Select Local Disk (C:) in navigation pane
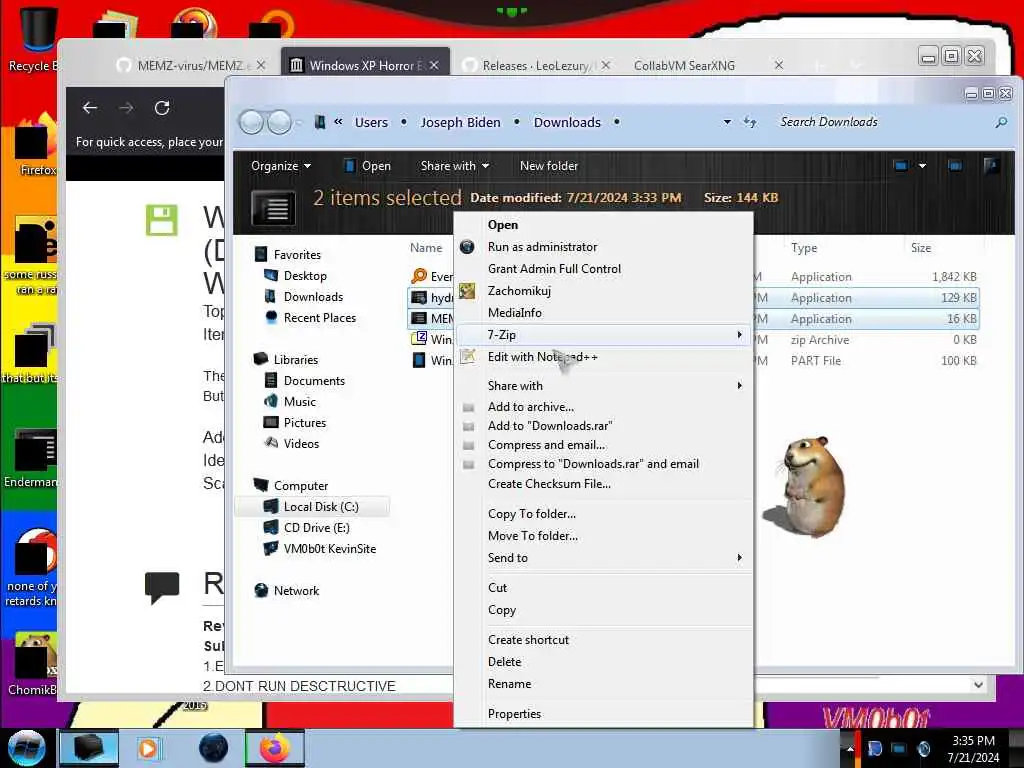Screen dimensions: 1024x768 coord(312,507)
